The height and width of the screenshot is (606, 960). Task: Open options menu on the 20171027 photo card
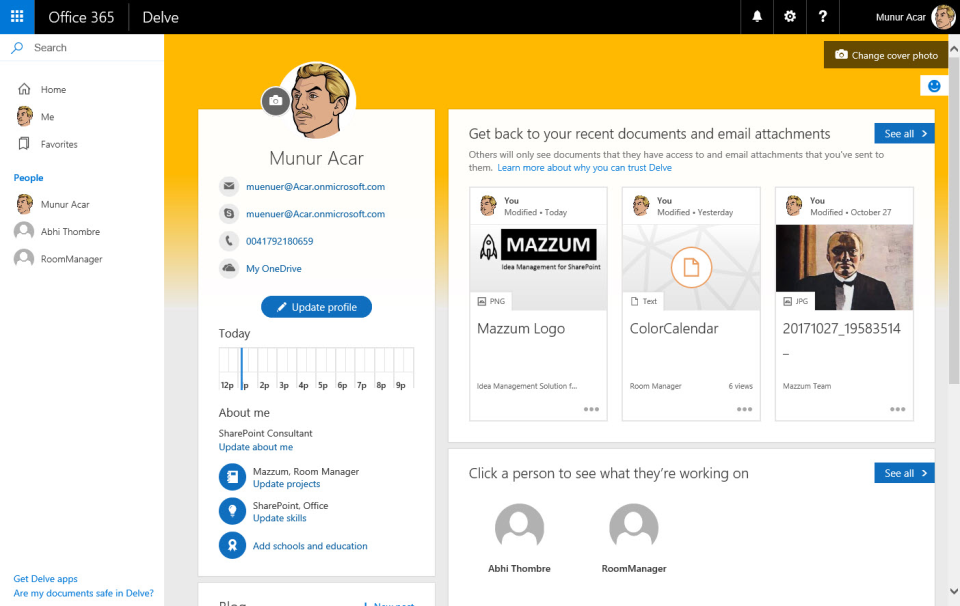point(897,407)
